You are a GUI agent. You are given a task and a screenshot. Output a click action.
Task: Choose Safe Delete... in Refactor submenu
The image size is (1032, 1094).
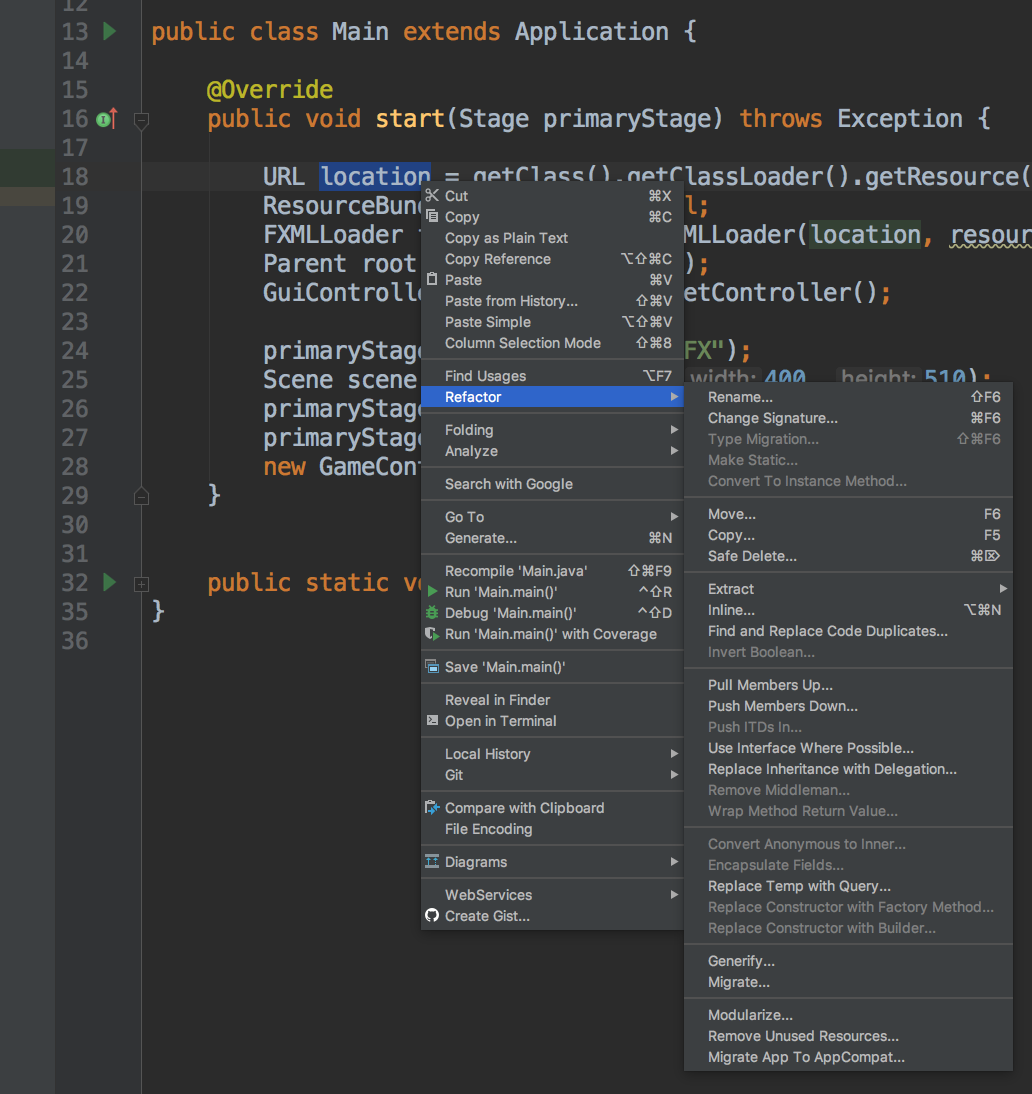click(848, 555)
